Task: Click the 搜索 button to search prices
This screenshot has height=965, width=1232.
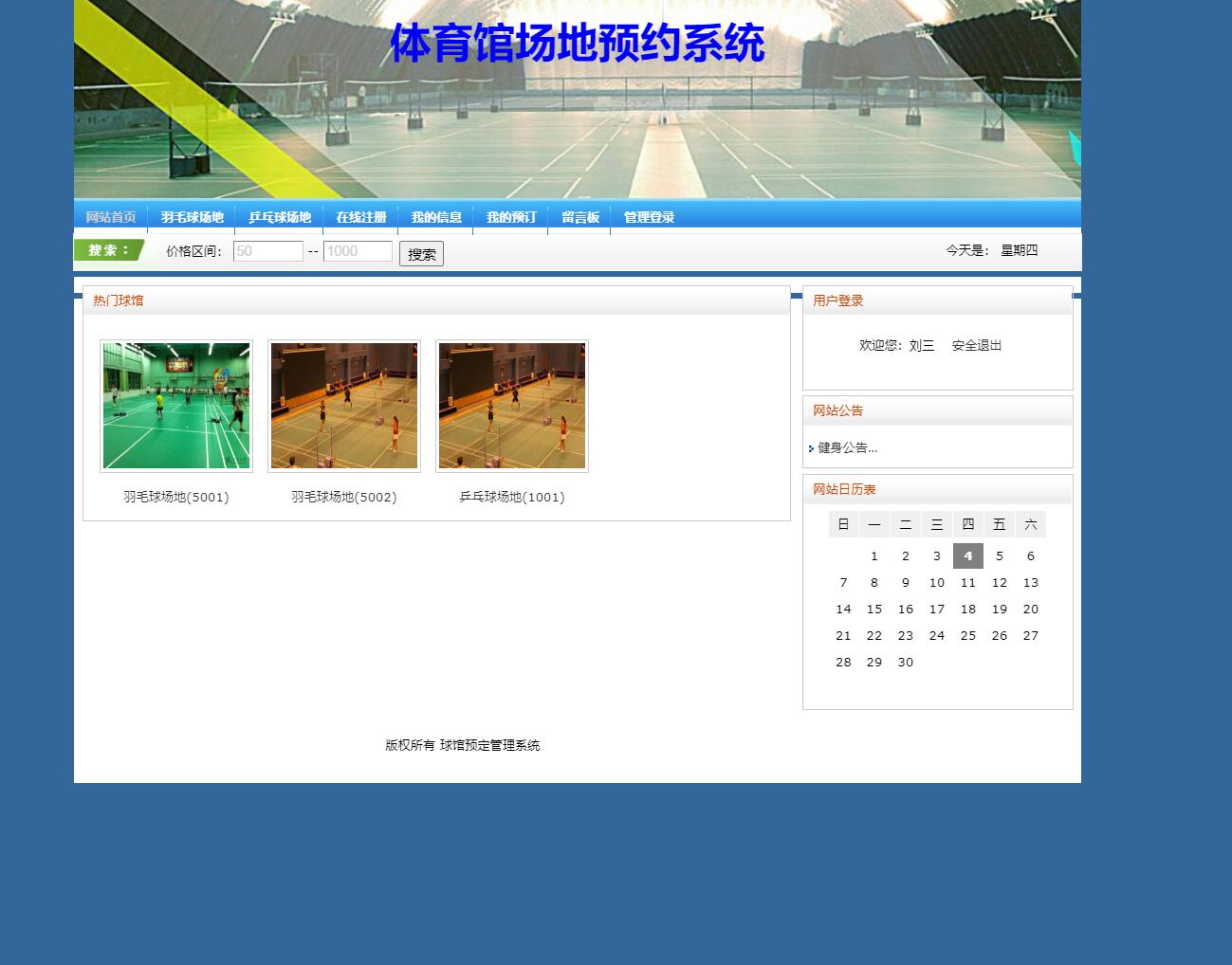Action: pyautogui.click(x=421, y=253)
